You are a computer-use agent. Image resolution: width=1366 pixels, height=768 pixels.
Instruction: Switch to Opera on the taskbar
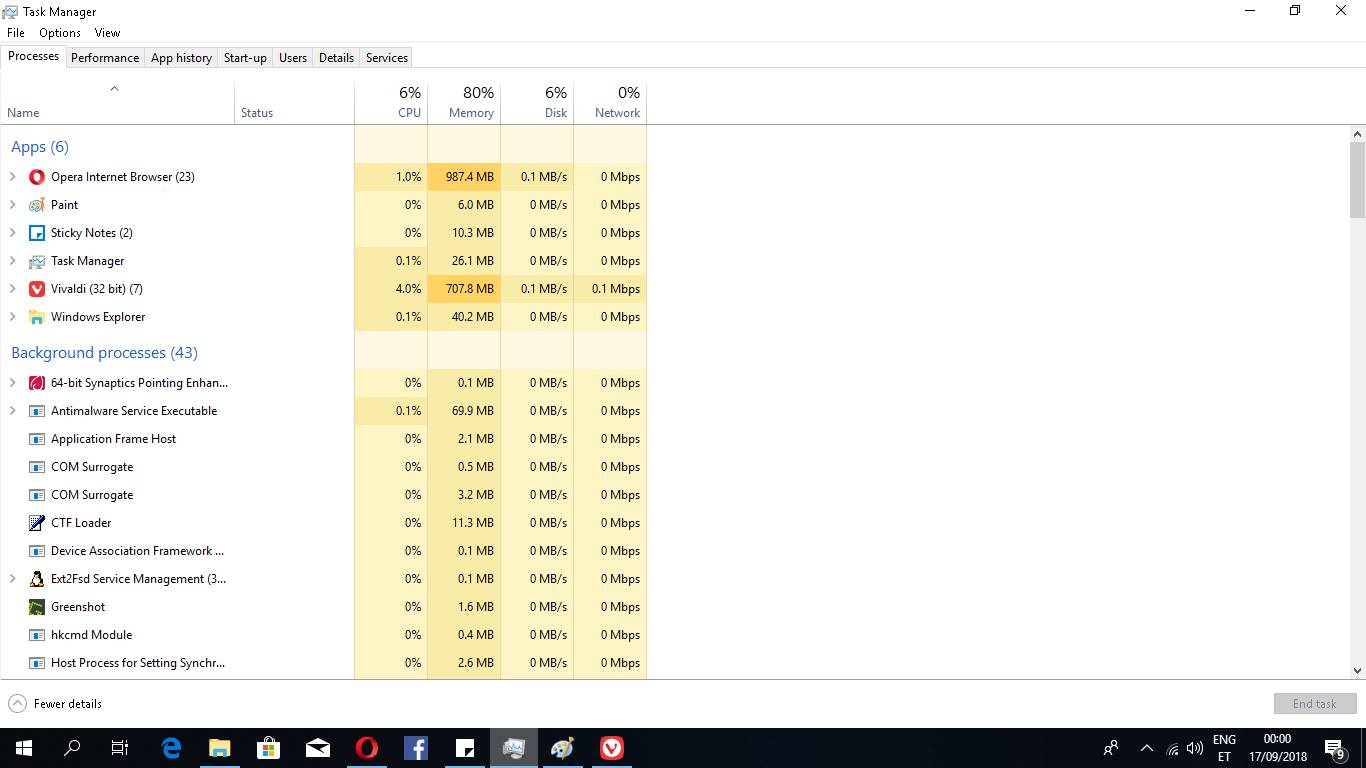[367, 748]
